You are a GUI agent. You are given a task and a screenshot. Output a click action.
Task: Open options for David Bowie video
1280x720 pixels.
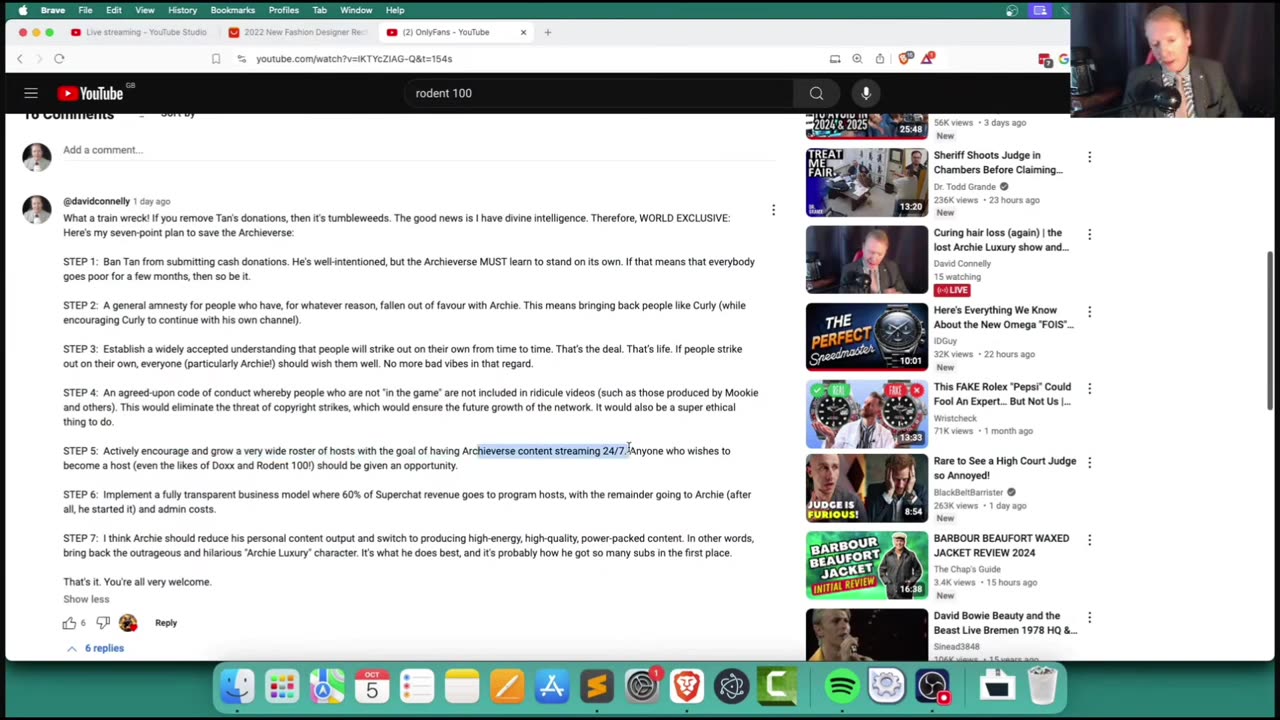(1089, 618)
